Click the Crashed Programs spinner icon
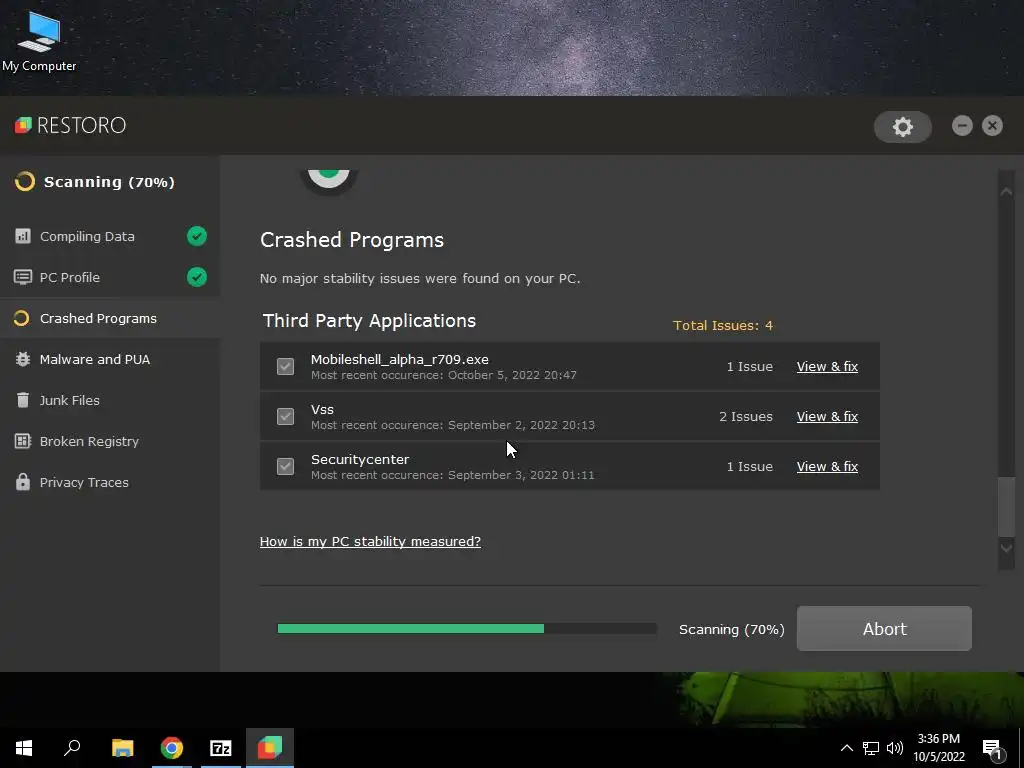Viewport: 1024px width, 768px height. click(x=22, y=318)
